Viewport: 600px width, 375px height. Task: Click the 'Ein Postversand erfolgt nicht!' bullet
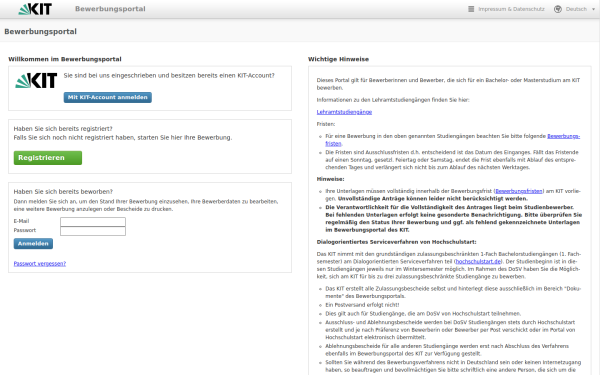[362, 305]
